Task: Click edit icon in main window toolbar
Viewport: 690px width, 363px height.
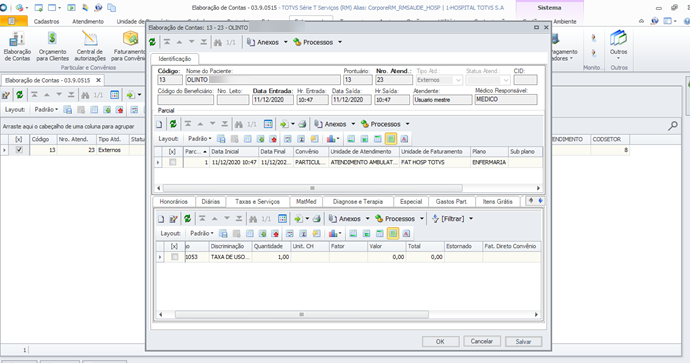Action: coord(6,95)
